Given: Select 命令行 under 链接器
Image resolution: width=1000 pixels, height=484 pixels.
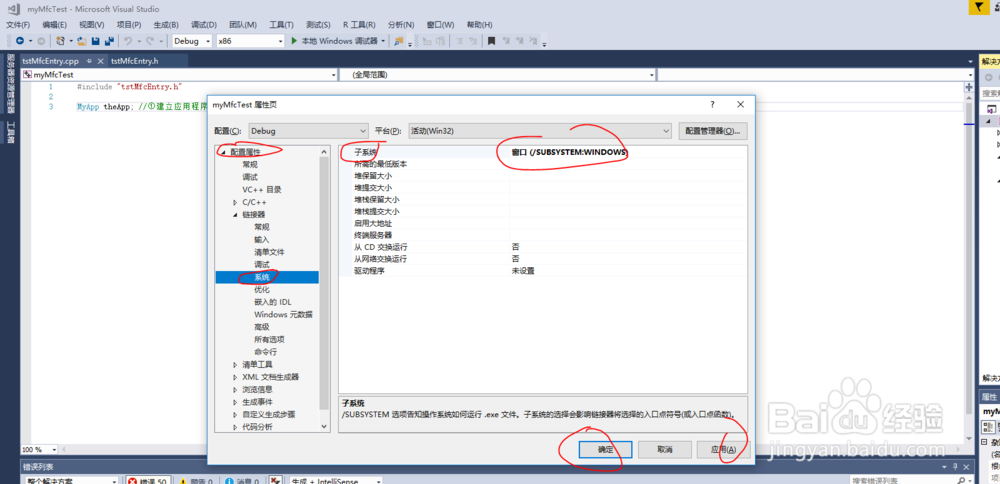Looking at the screenshot, I should tap(265, 352).
